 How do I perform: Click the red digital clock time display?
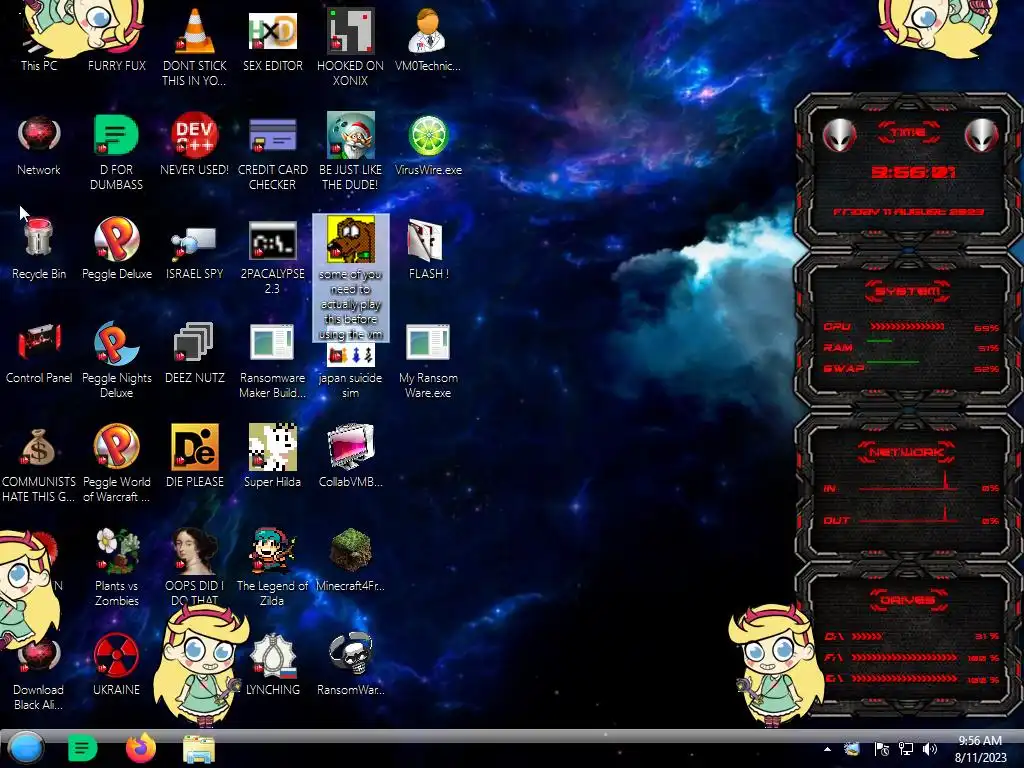913,172
